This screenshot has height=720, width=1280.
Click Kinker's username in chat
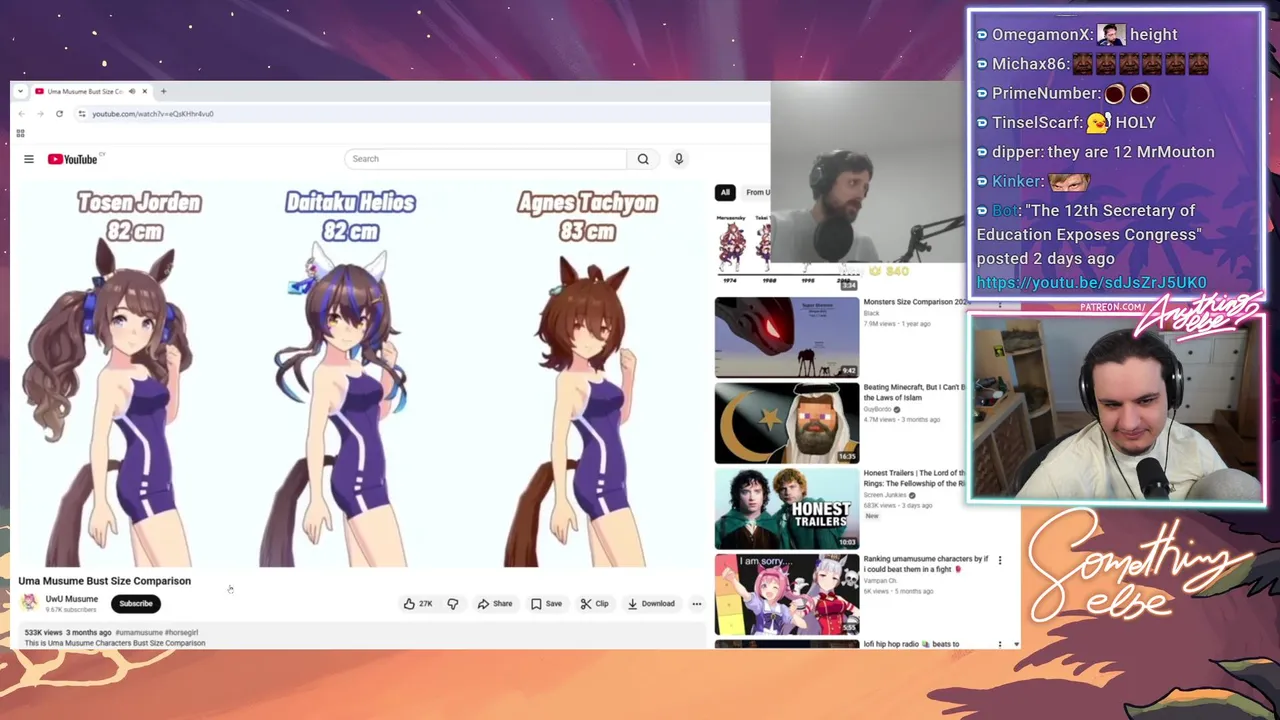[x=1016, y=181]
